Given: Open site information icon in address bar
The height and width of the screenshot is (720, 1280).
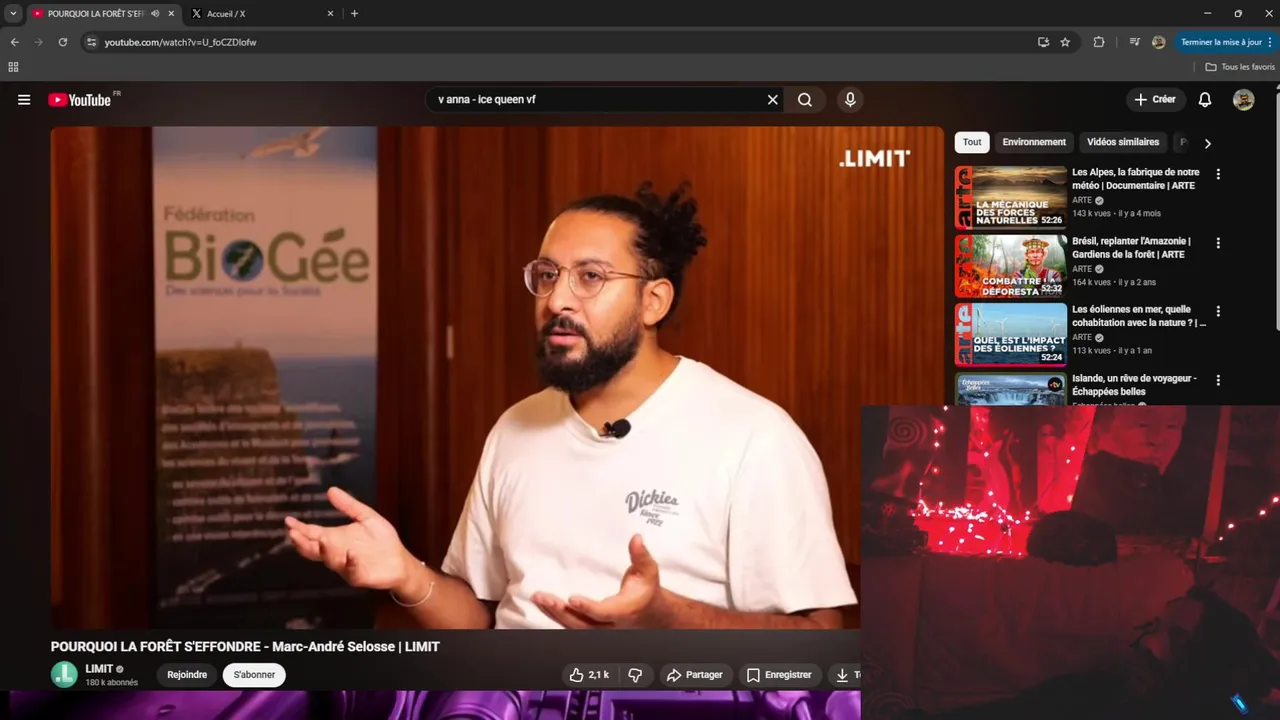Looking at the screenshot, I should (x=91, y=42).
